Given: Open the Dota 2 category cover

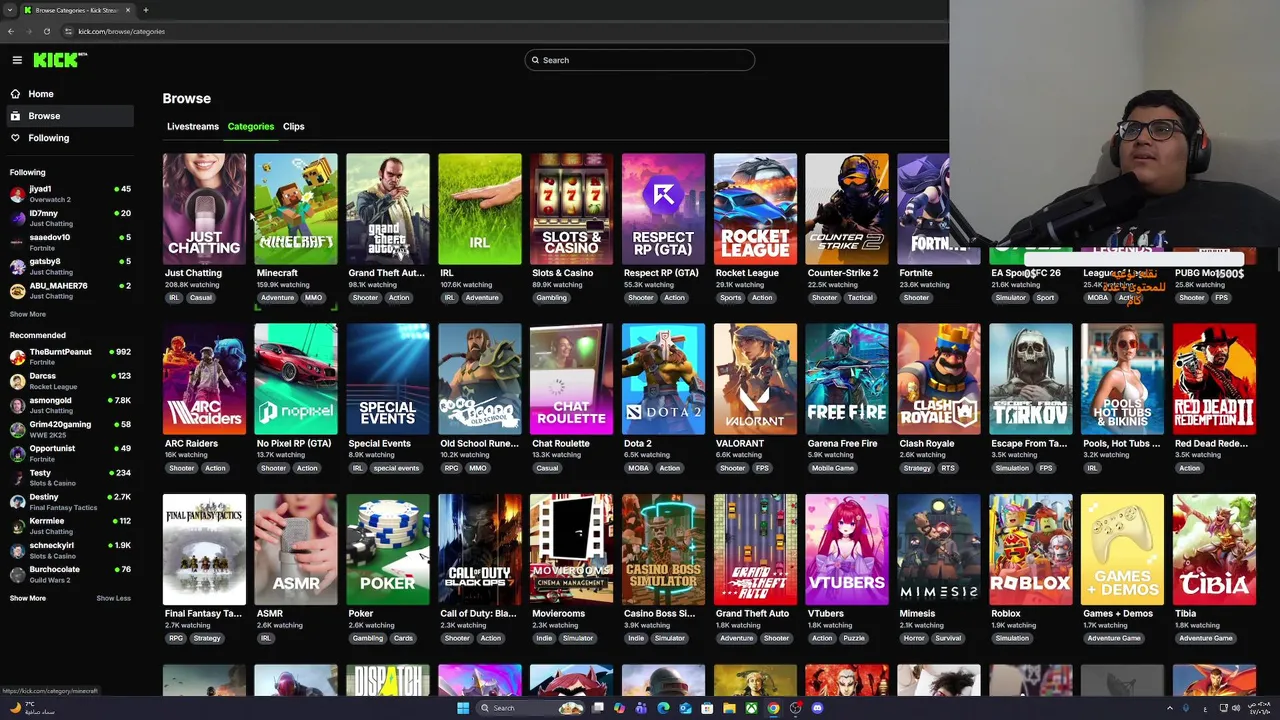Looking at the screenshot, I should pos(663,379).
